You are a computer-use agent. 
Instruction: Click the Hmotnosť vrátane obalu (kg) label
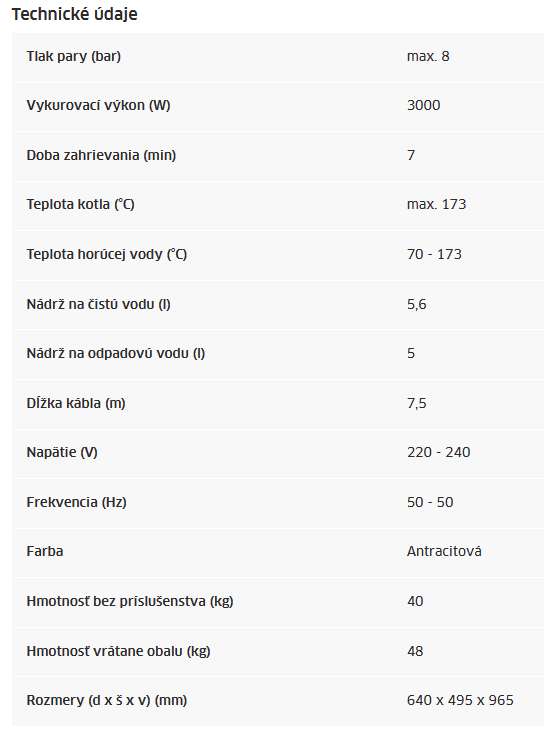coord(118,651)
